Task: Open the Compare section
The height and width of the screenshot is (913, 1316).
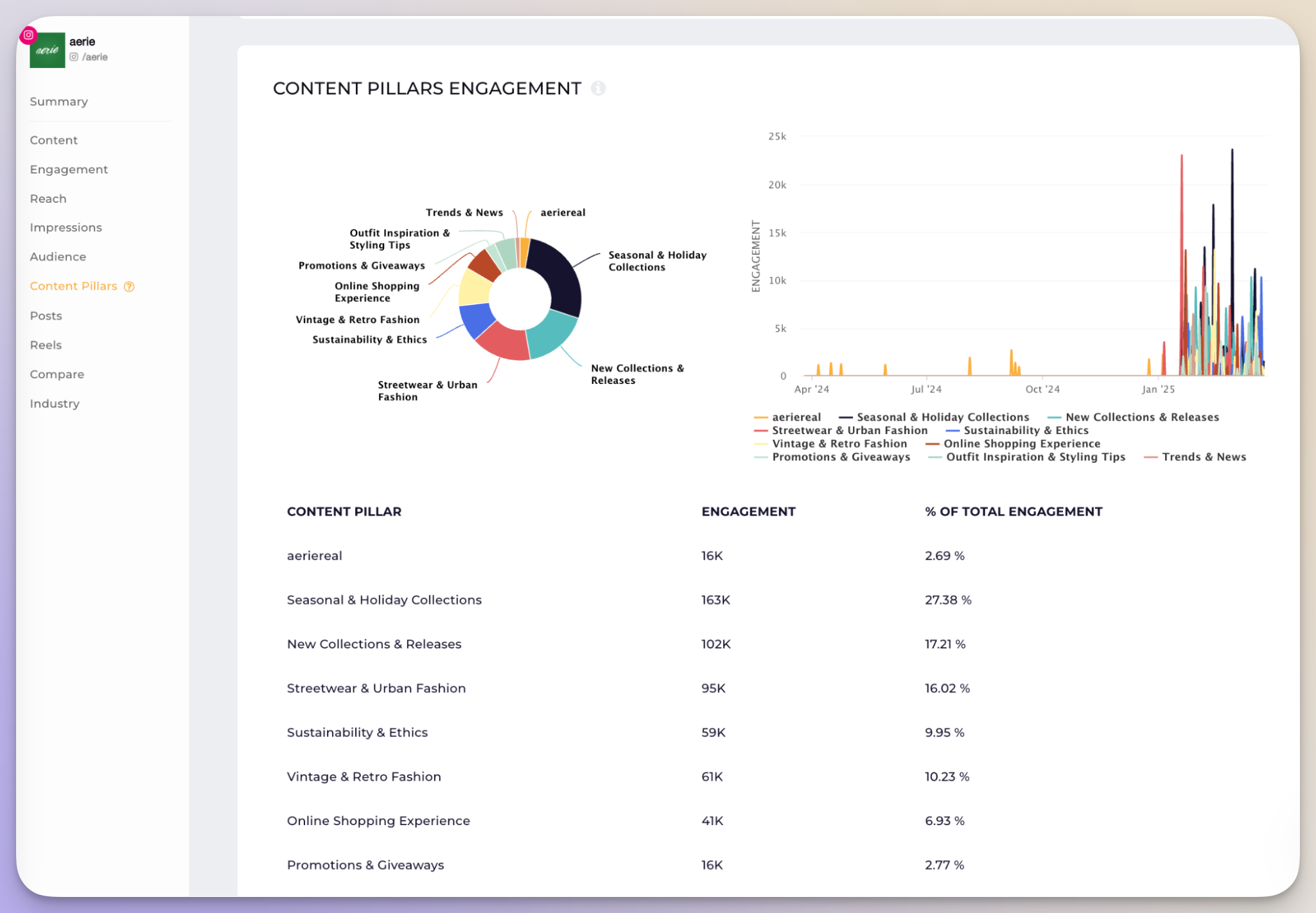Action: 57,374
